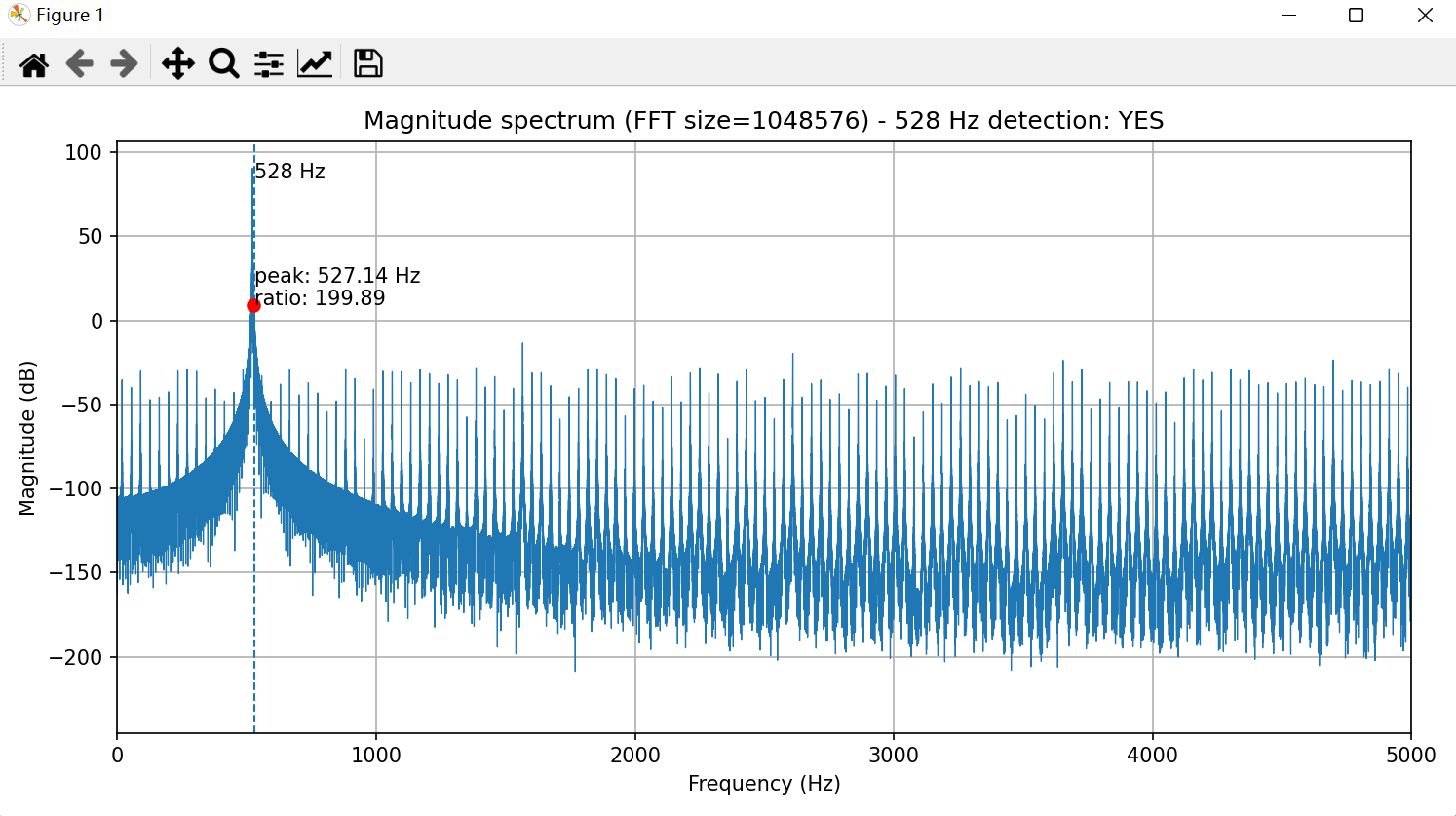Open the Configure subplots sliders dialog

click(x=269, y=64)
